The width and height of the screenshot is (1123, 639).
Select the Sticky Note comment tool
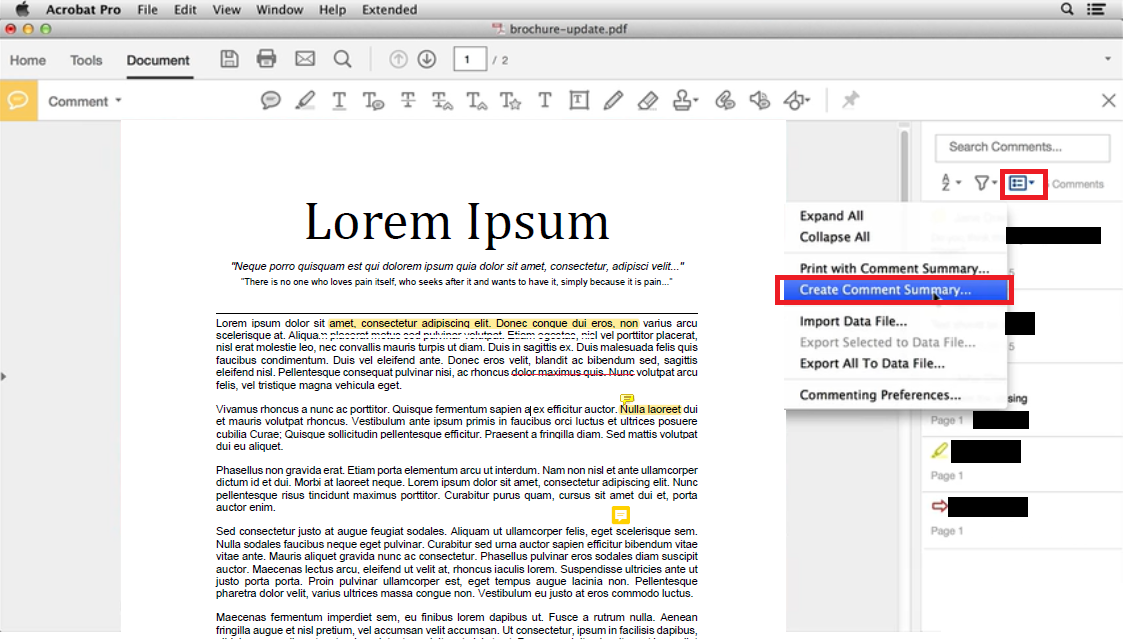(x=270, y=100)
